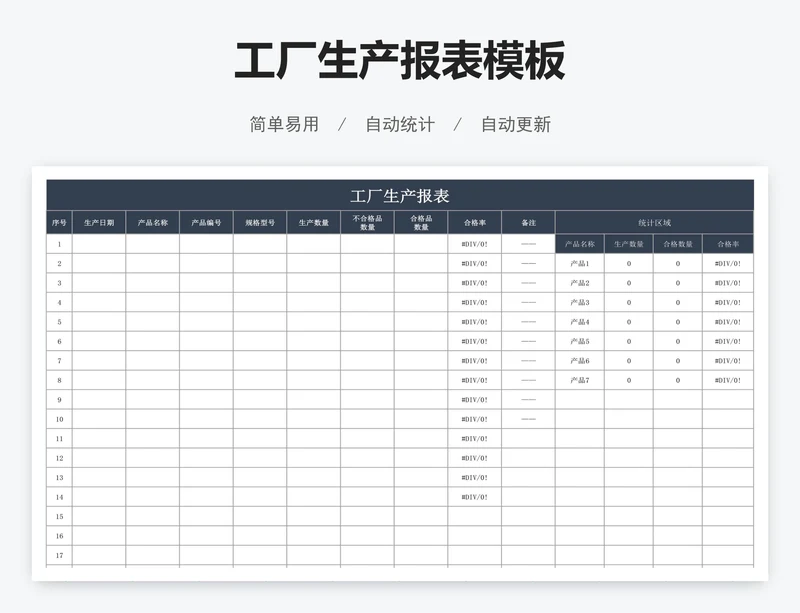Select the 不合格品数量 column header

[x=367, y=223]
